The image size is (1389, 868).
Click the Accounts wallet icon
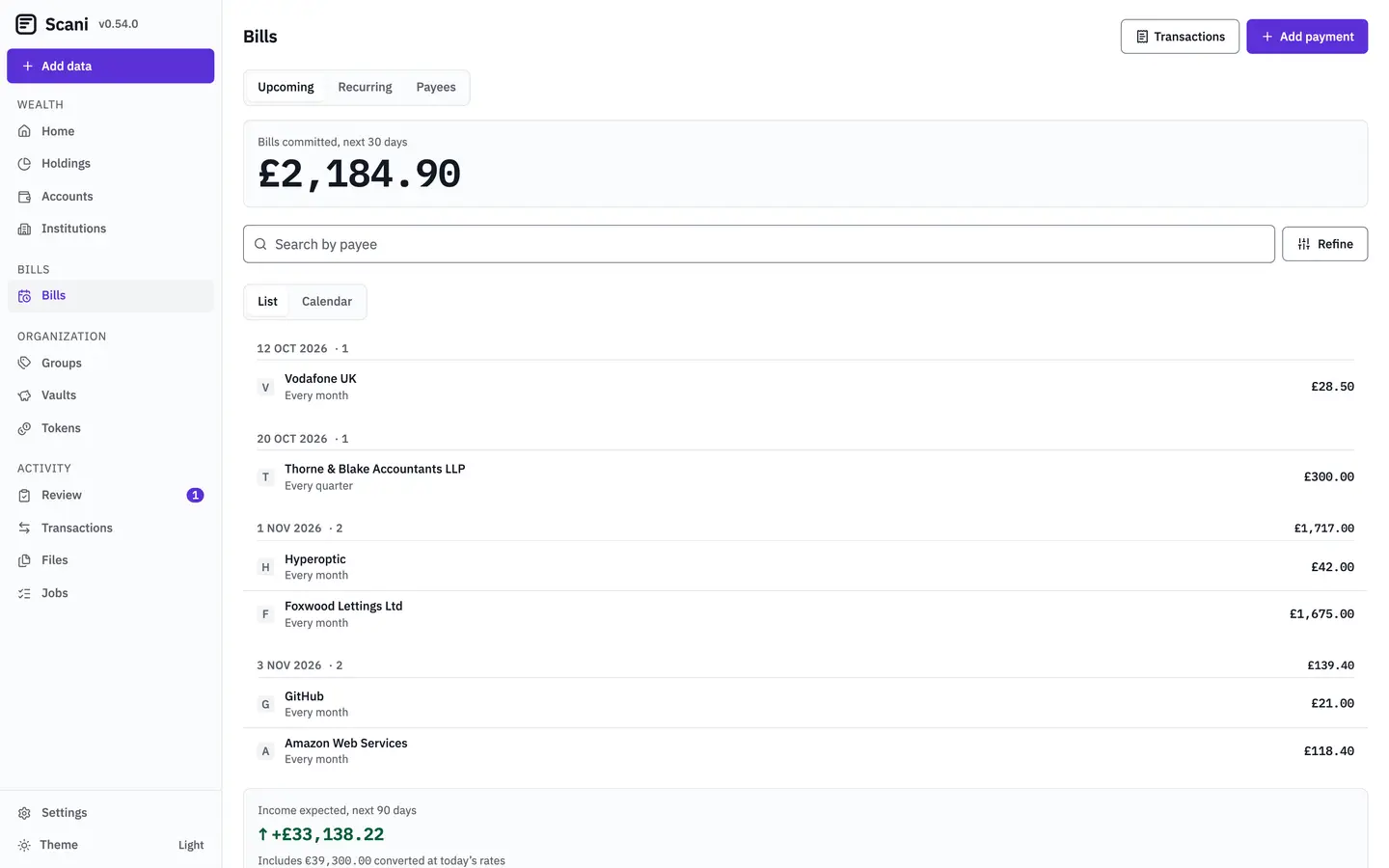[24, 197]
